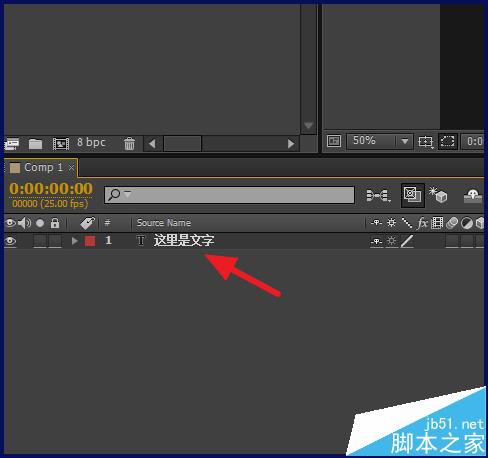Click the Motion Blur column header icon
488x458 pixels.
point(452,223)
